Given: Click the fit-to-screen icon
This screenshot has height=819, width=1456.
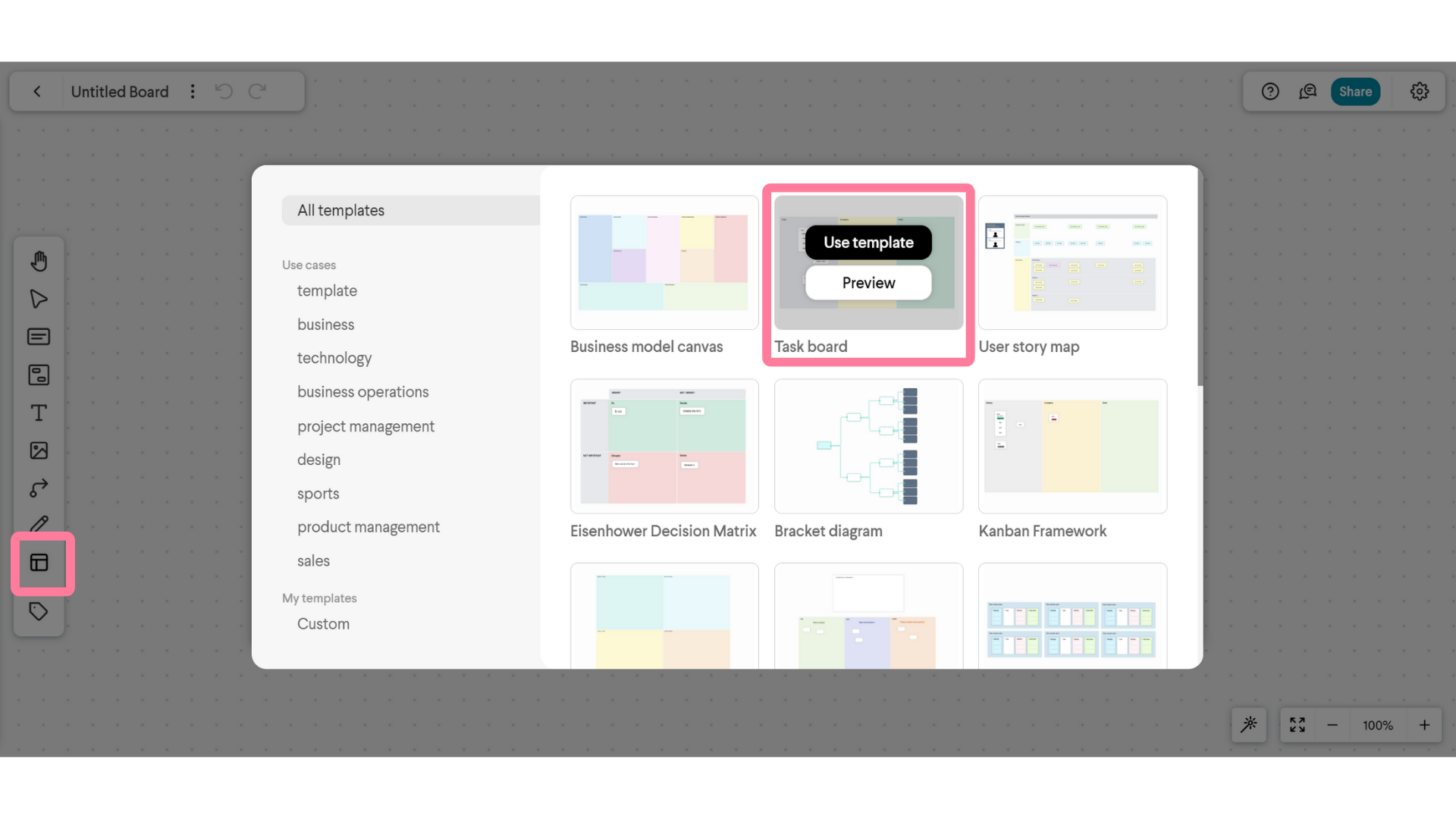Looking at the screenshot, I should coord(1298,725).
